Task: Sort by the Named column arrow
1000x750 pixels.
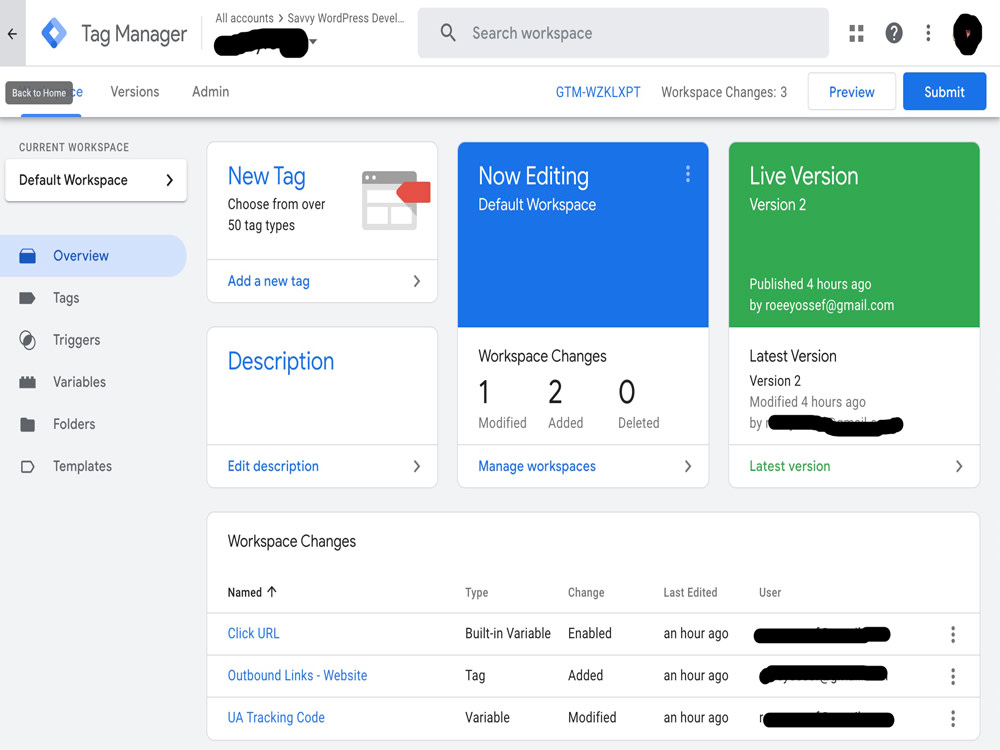Action: 272,592
